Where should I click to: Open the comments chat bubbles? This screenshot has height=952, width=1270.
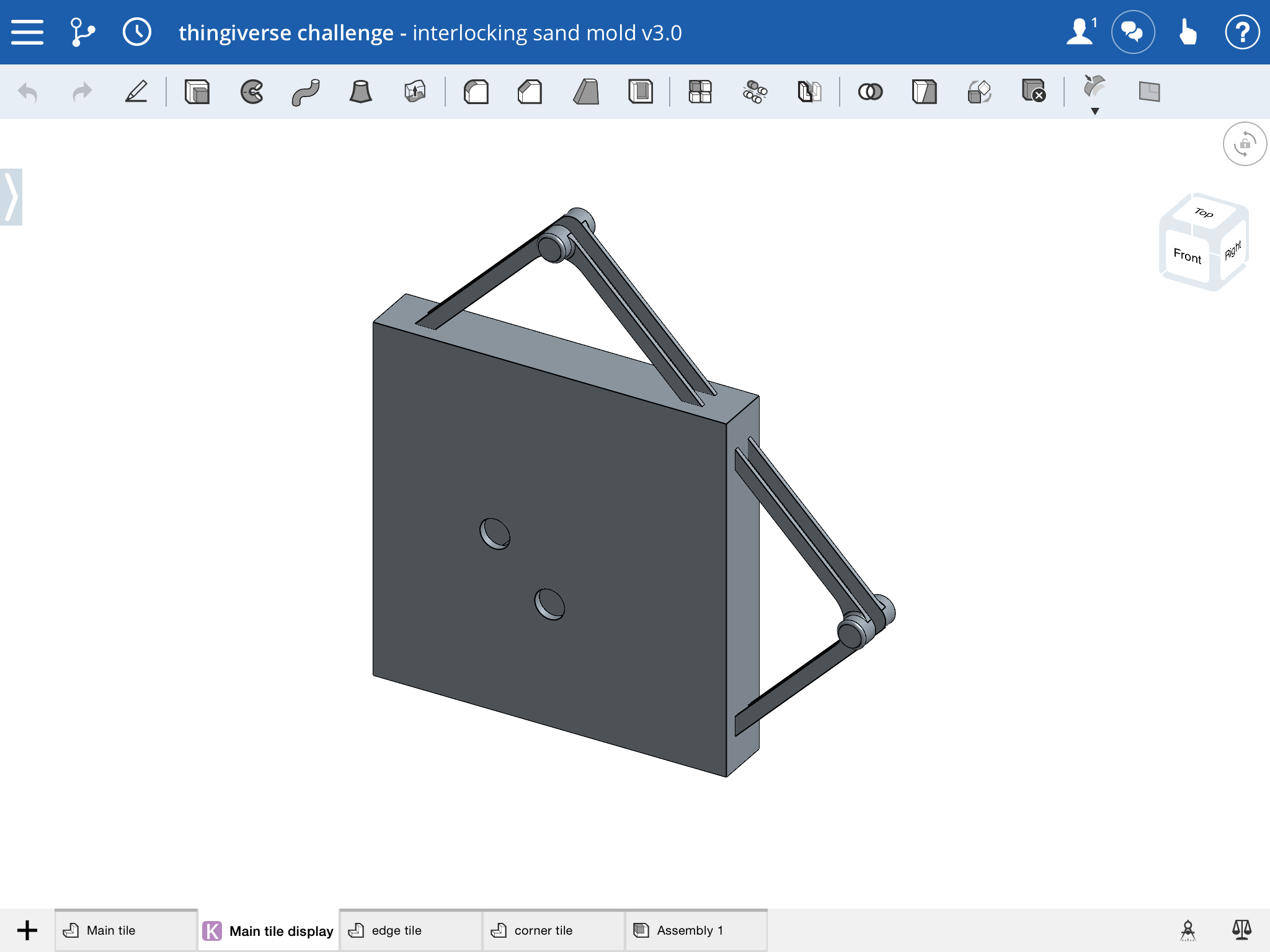1133,32
